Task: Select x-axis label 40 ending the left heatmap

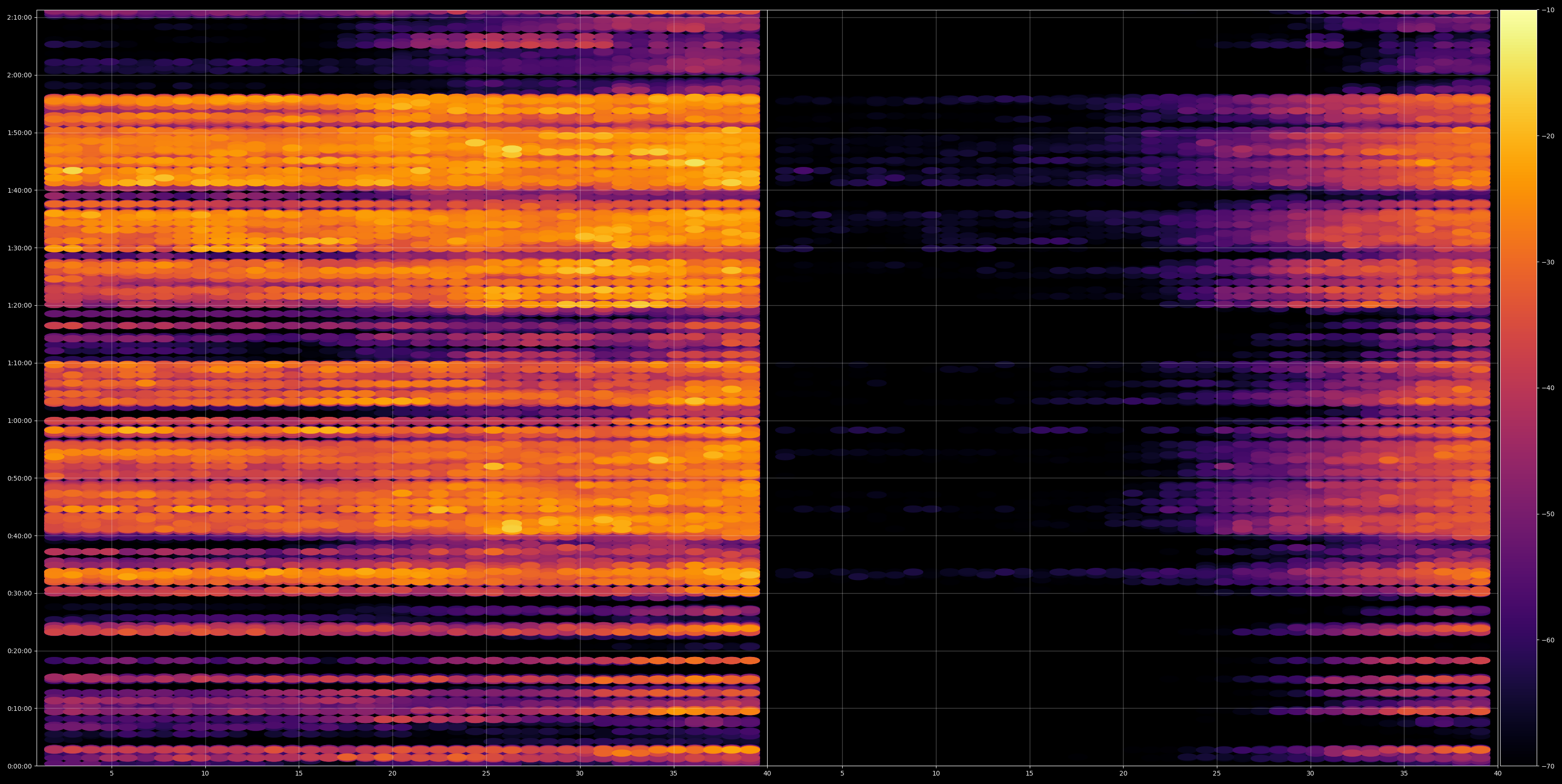Action: (767, 774)
